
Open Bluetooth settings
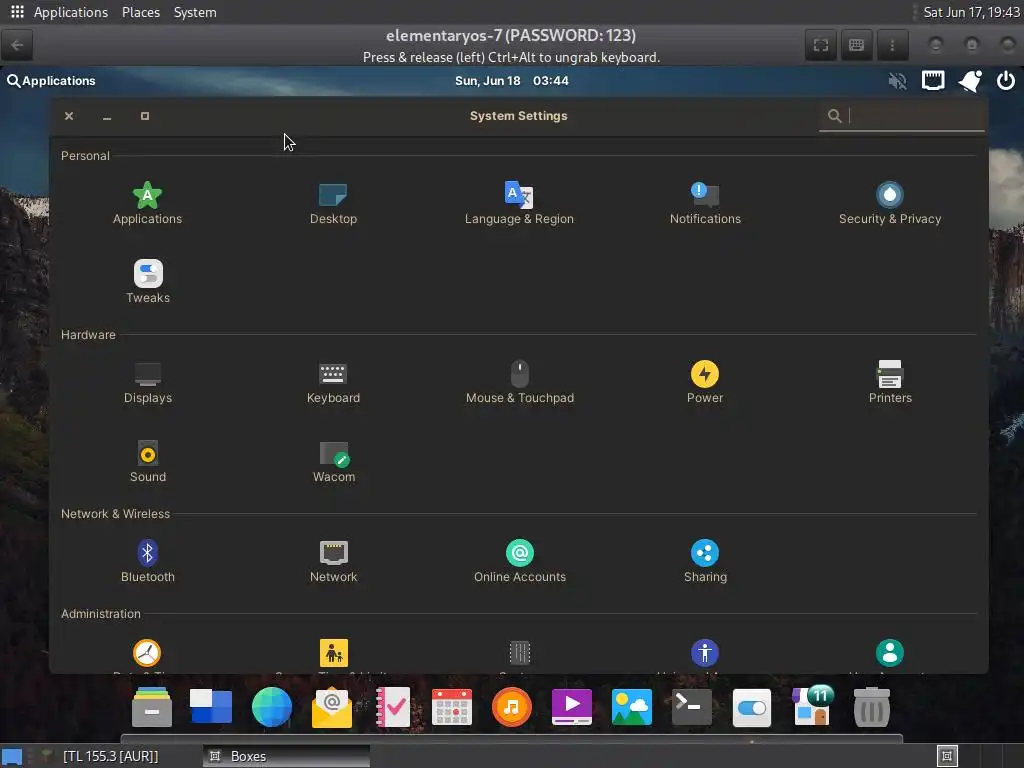pyautogui.click(x=148, y=562)
